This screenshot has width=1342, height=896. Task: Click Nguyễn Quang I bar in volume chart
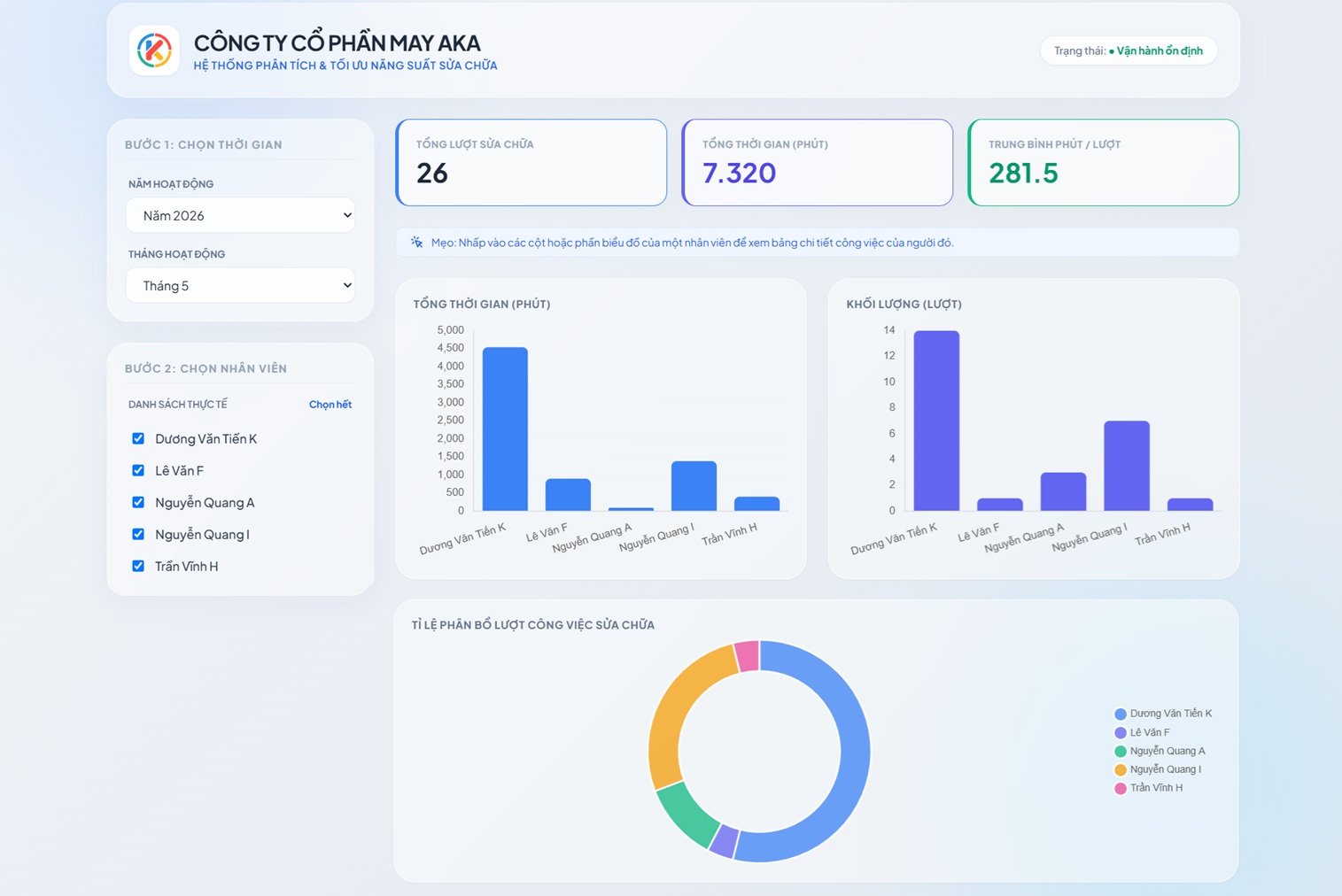(x=1127, y=466)
